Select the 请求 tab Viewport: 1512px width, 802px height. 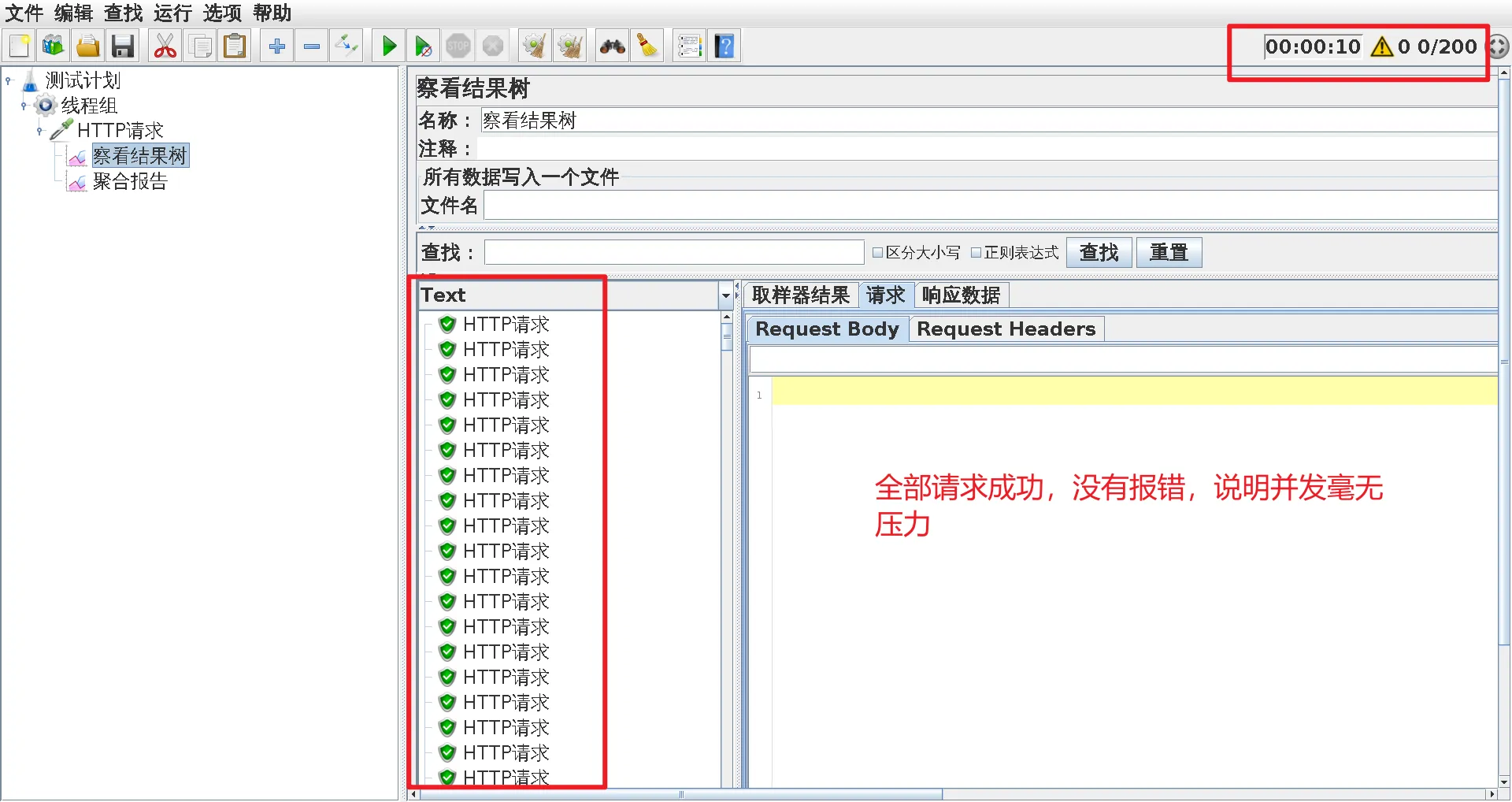tap(886, 295)
